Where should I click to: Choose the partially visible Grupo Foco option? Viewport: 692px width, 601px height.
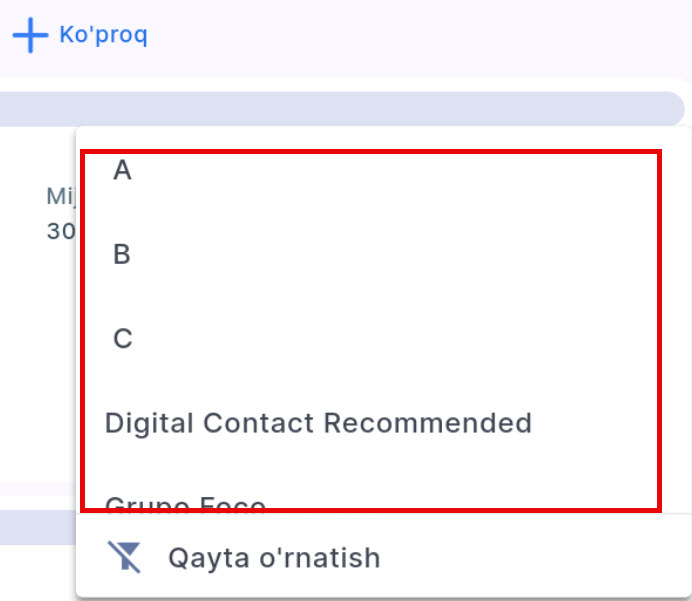pyautogui.click(x=186, y=503)
